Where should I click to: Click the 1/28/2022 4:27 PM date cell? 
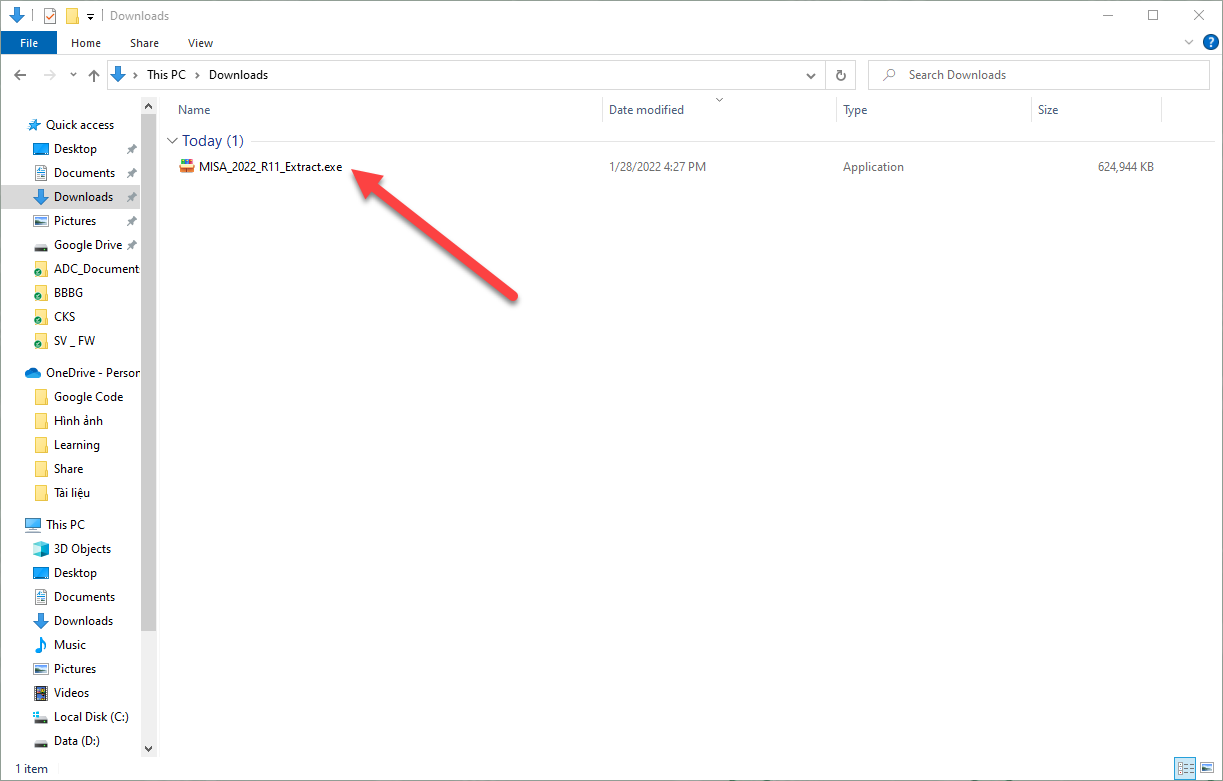(x=657, y=167)
